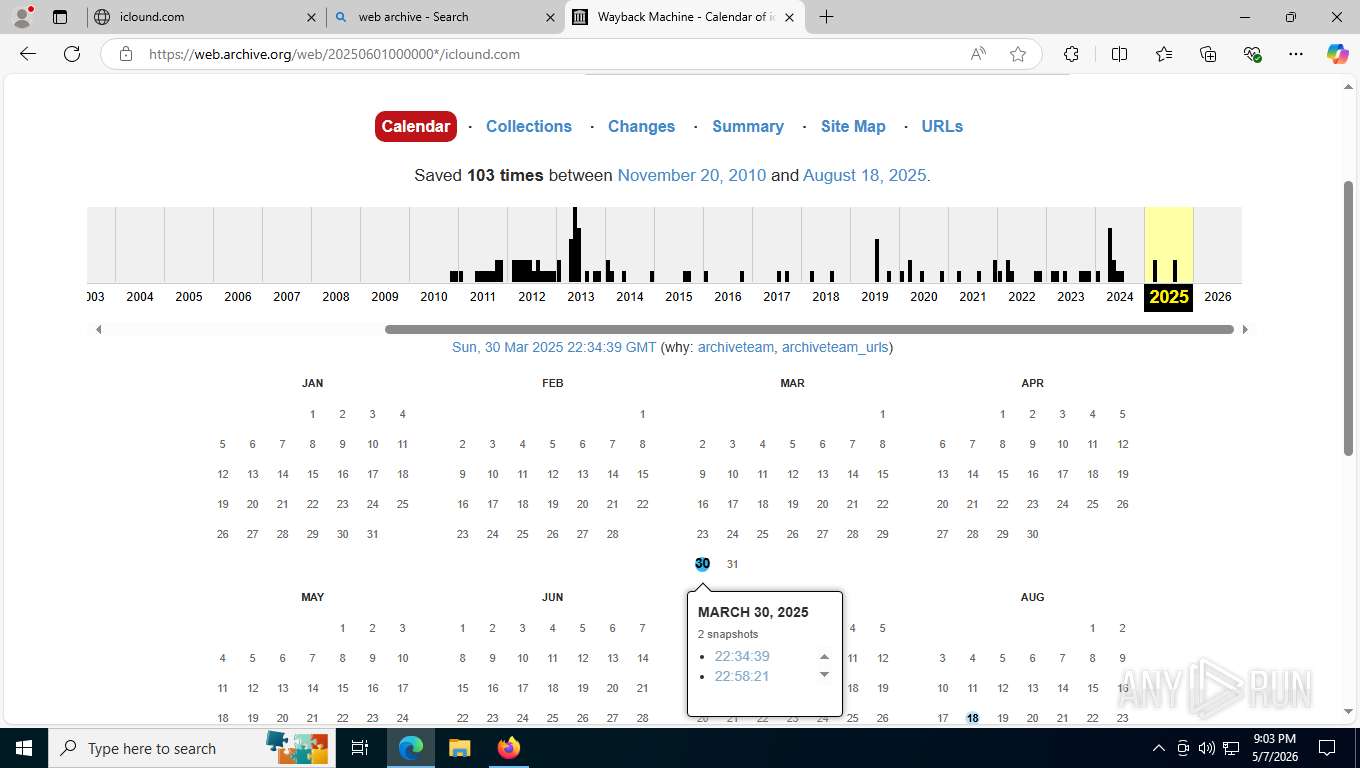This screenshot has height=768, width=1360.
Task: Add this page to favorites star
Action: [1018, 54]
